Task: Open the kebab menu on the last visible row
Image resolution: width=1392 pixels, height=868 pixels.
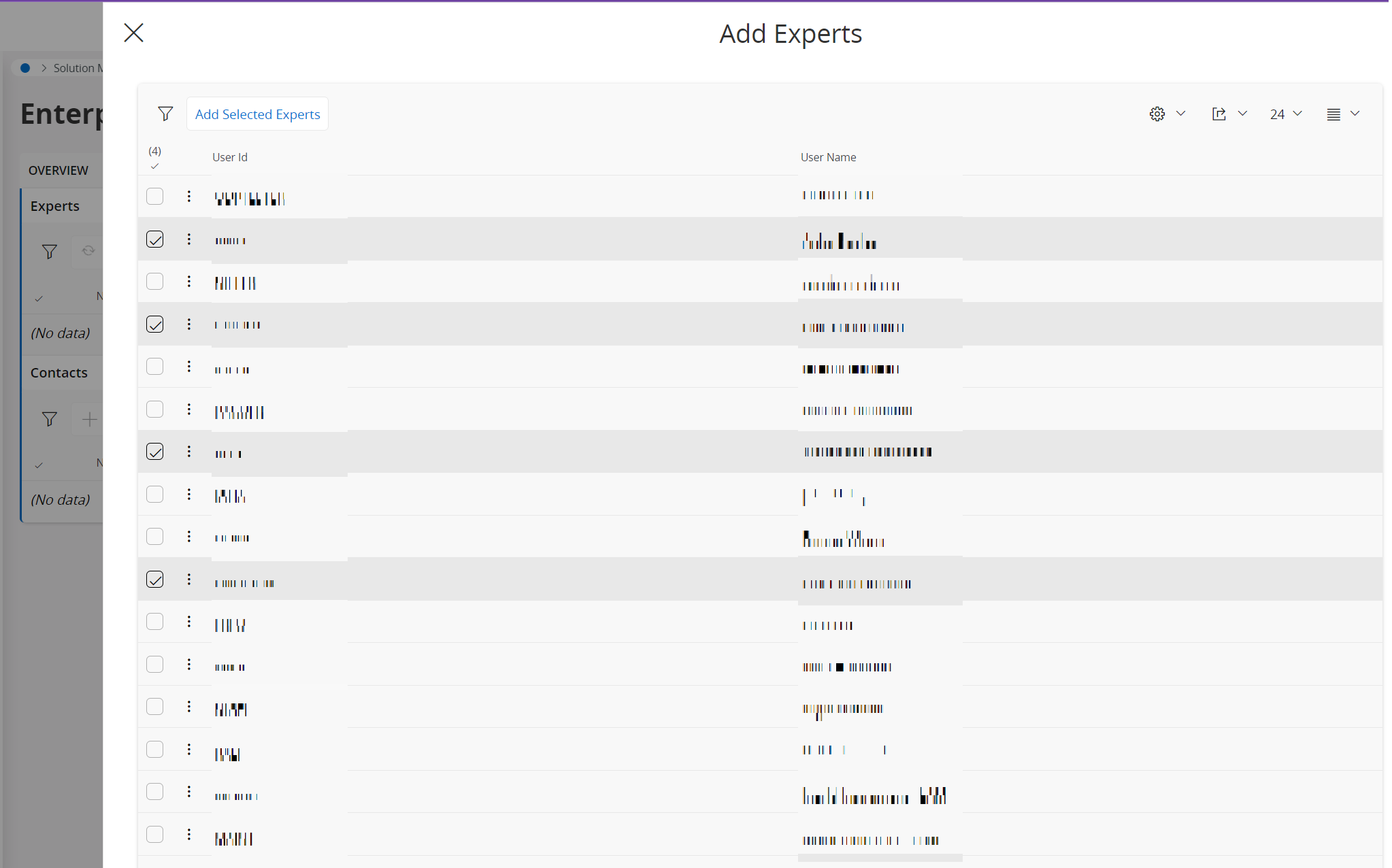Action: pos(189,835)
